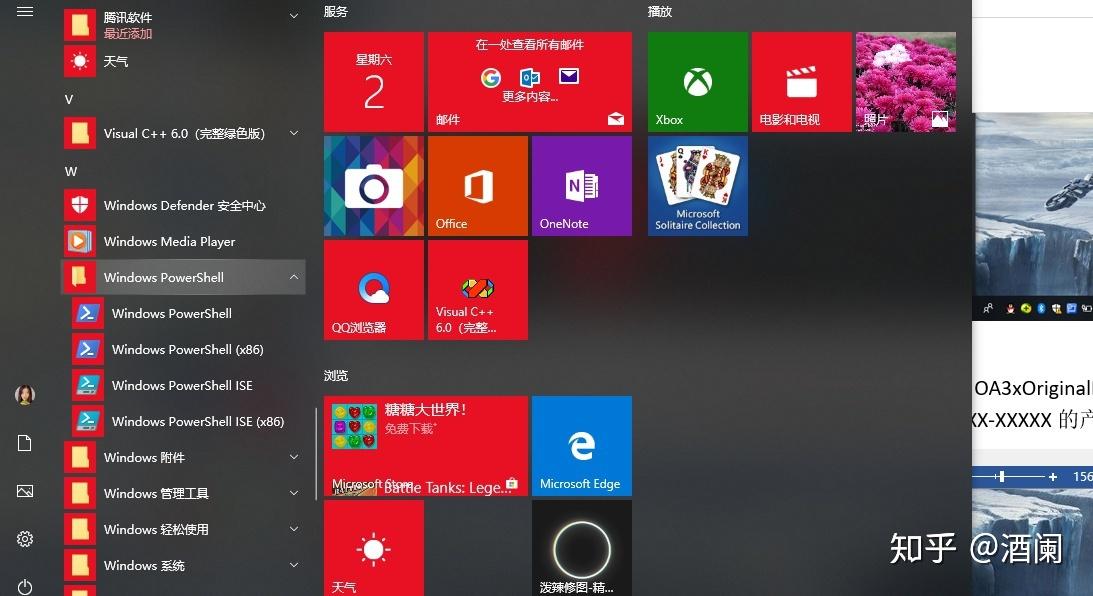Open the user account avatar

coord(25,395)
